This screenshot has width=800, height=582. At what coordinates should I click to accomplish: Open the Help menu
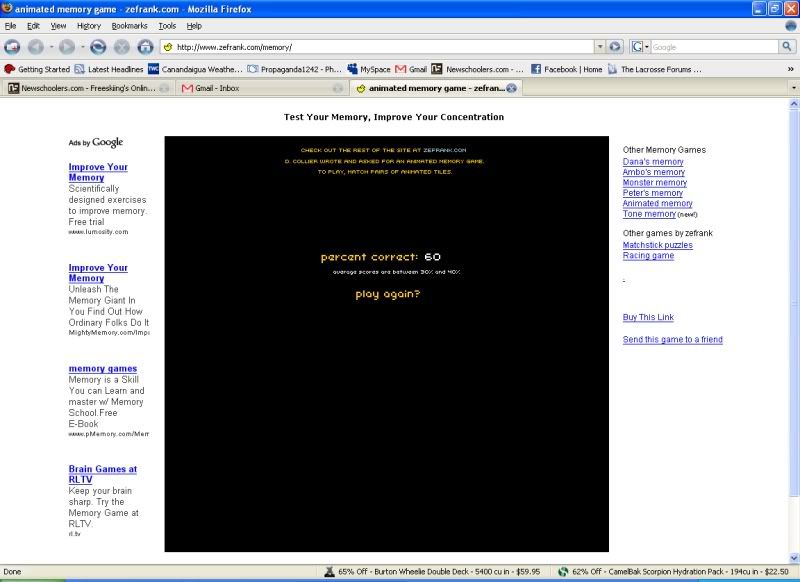click(x=194, y=26)
